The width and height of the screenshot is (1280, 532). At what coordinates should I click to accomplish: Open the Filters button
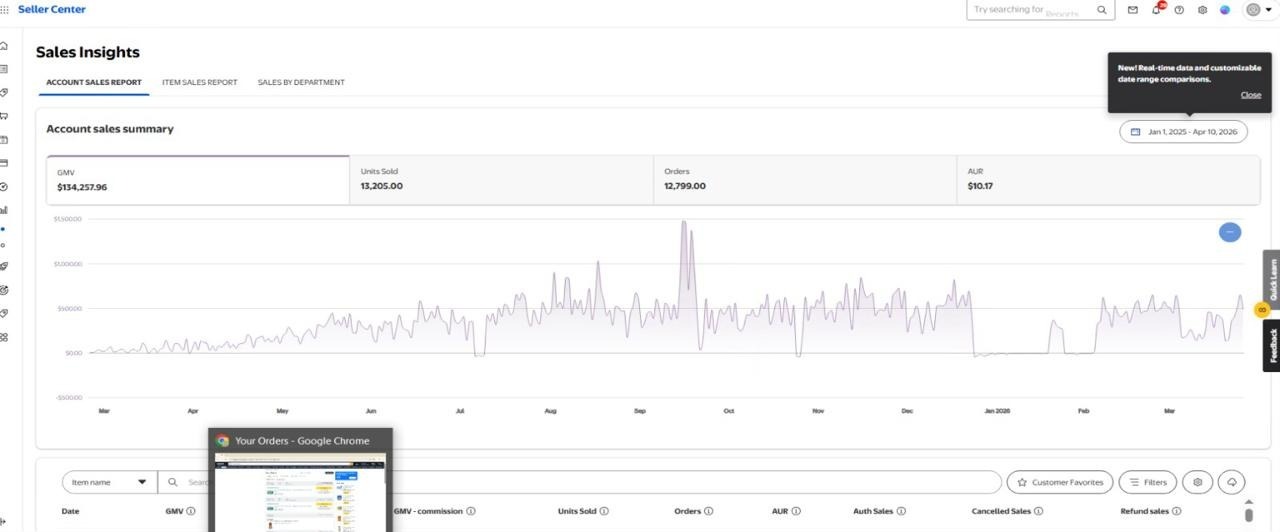coord(1147,482)
